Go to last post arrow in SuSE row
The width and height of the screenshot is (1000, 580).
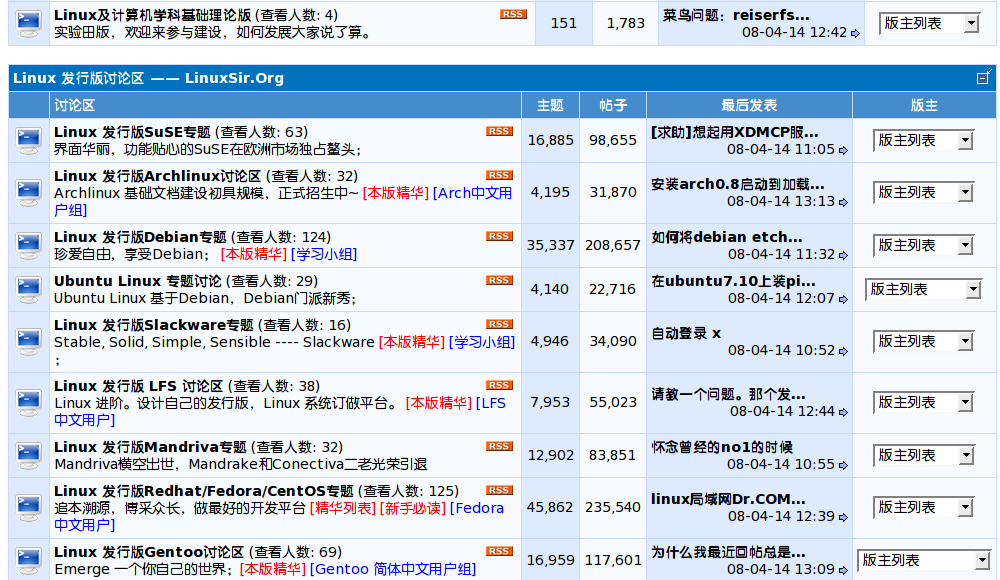[843, 151]
